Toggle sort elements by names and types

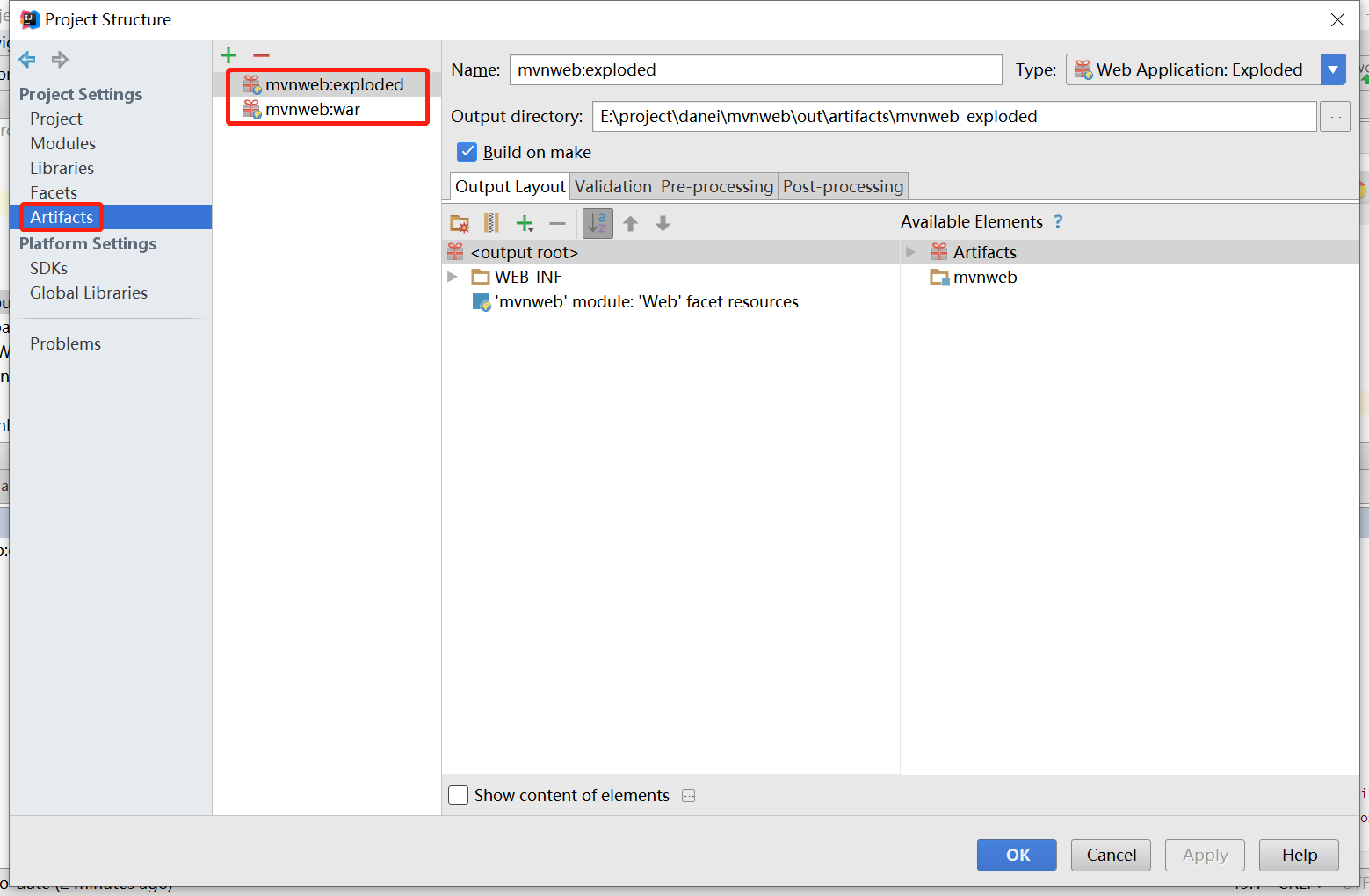[x=598, y=223]
